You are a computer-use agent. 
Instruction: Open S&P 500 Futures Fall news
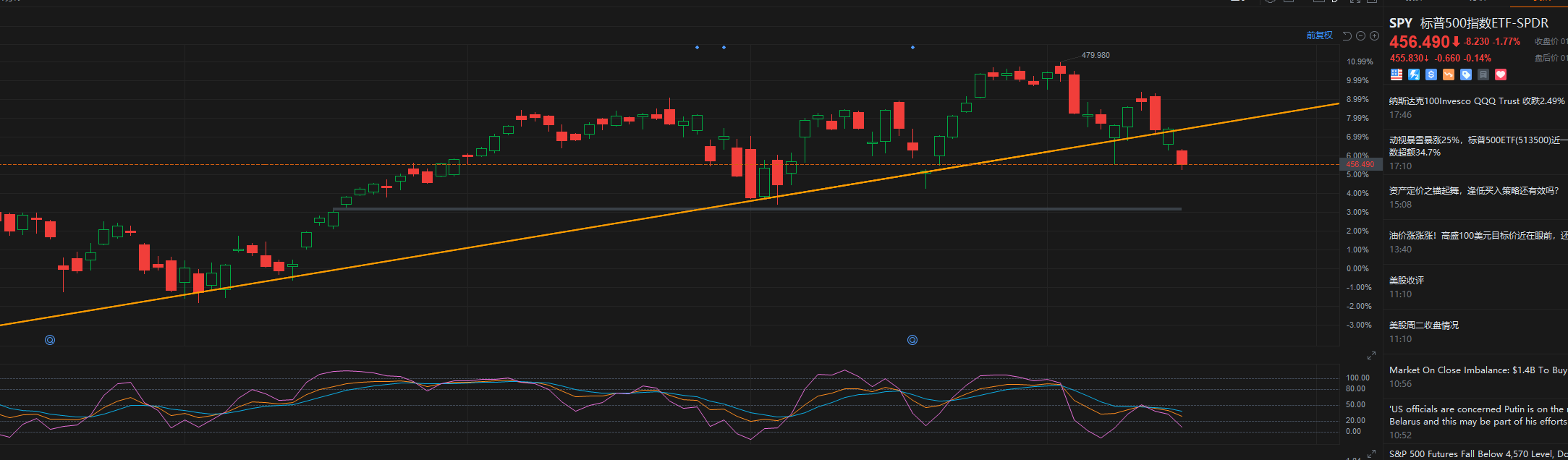pos(1478,454)
